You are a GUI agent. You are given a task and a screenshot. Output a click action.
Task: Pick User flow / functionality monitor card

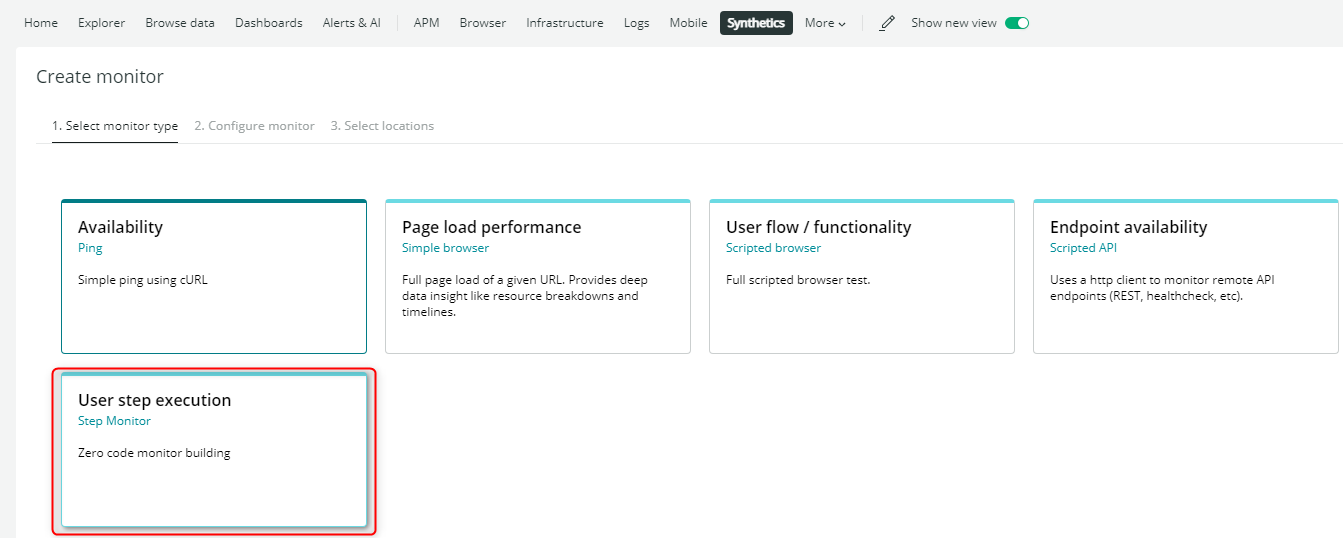pyautogui.click(x=862, y=276)
